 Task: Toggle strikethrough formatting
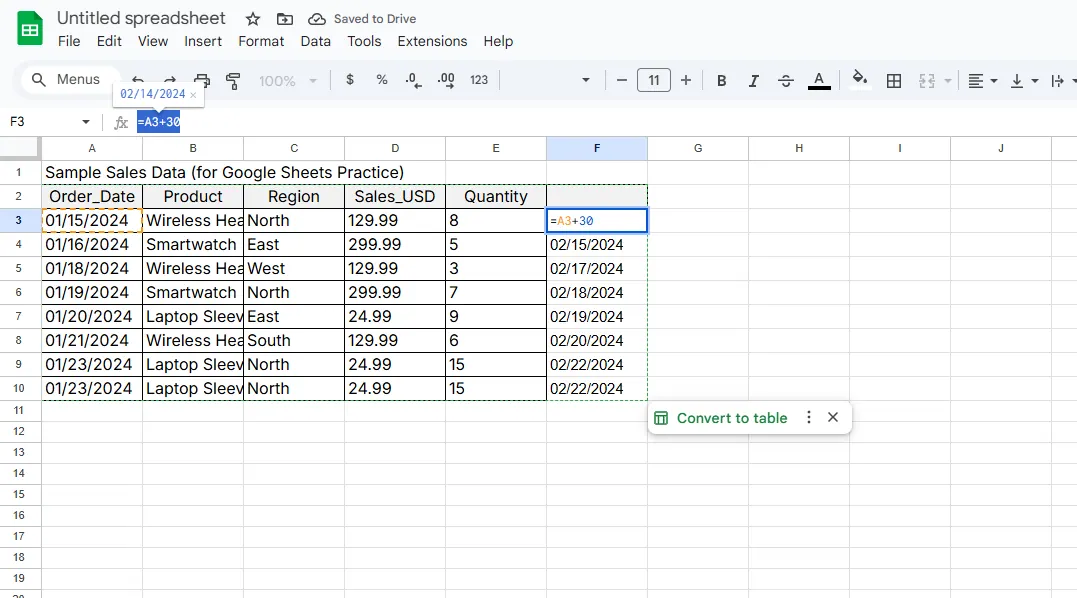click(785, 80)
